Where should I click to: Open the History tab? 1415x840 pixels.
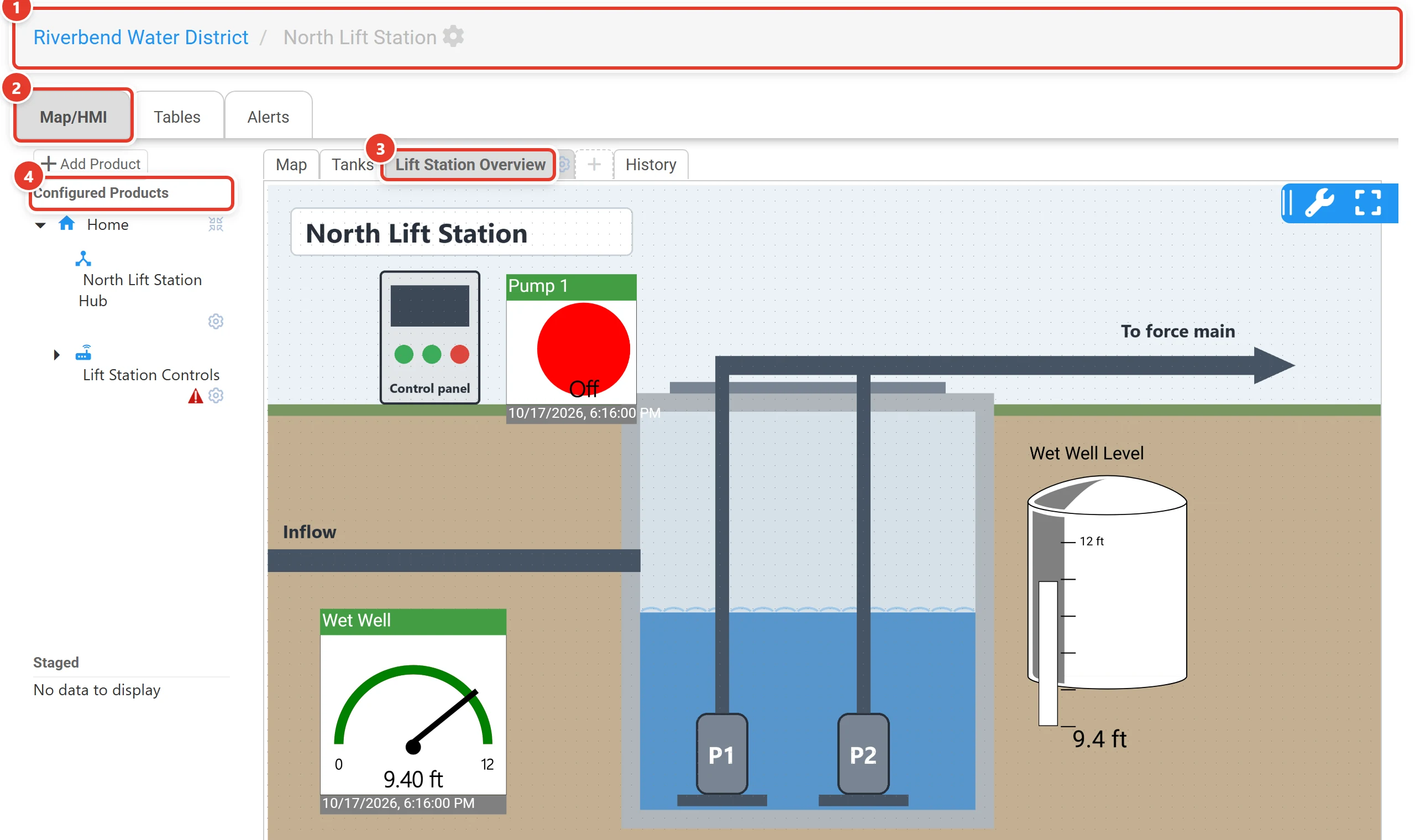tap(651, 165)
